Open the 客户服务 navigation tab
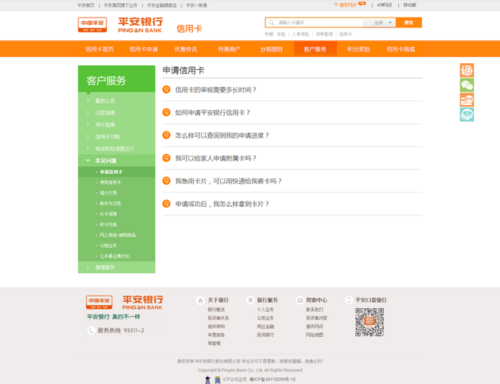The image size is (500, 384). click(315, 49)
